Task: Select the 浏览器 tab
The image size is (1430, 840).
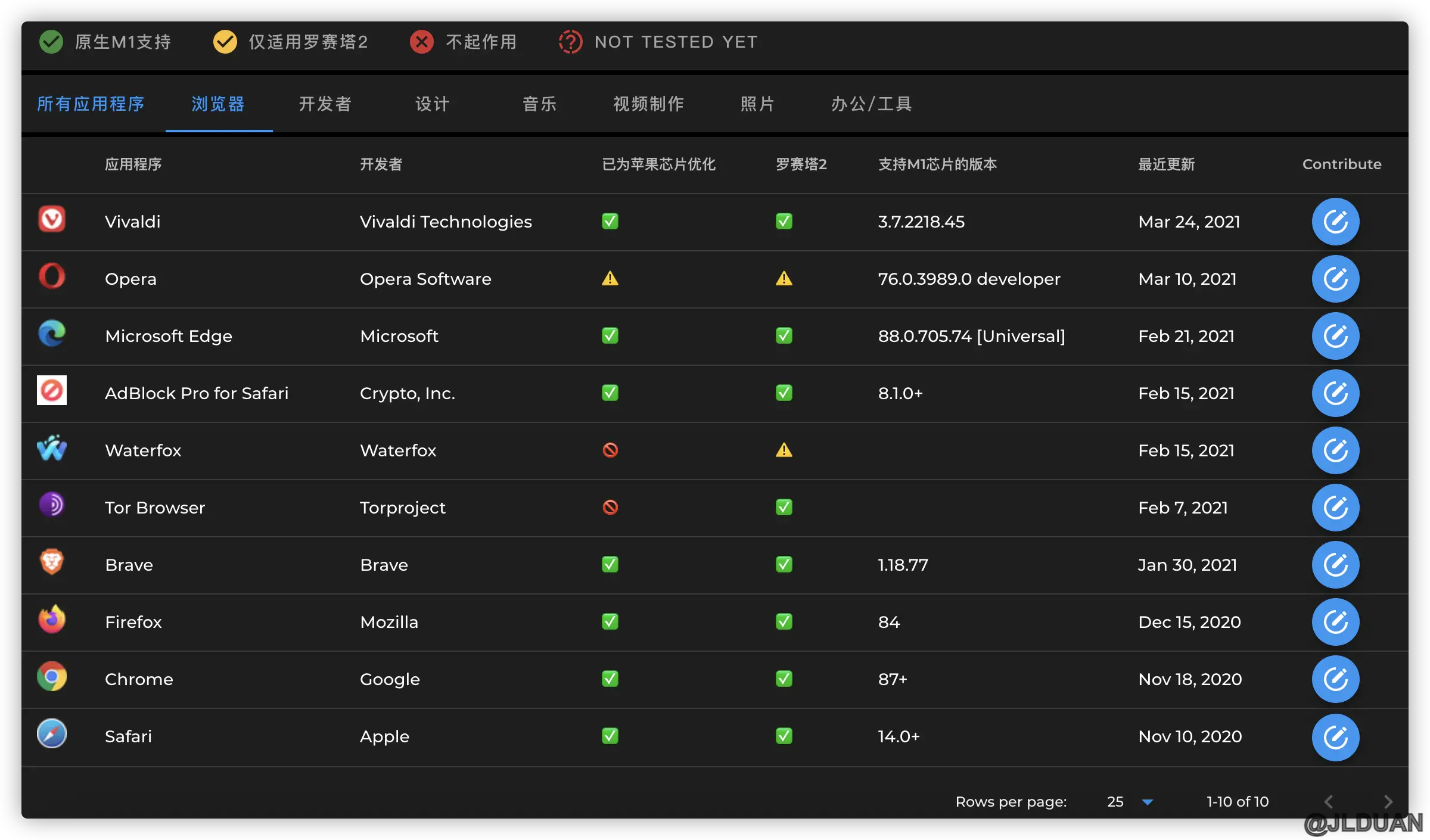Action: 219,104
